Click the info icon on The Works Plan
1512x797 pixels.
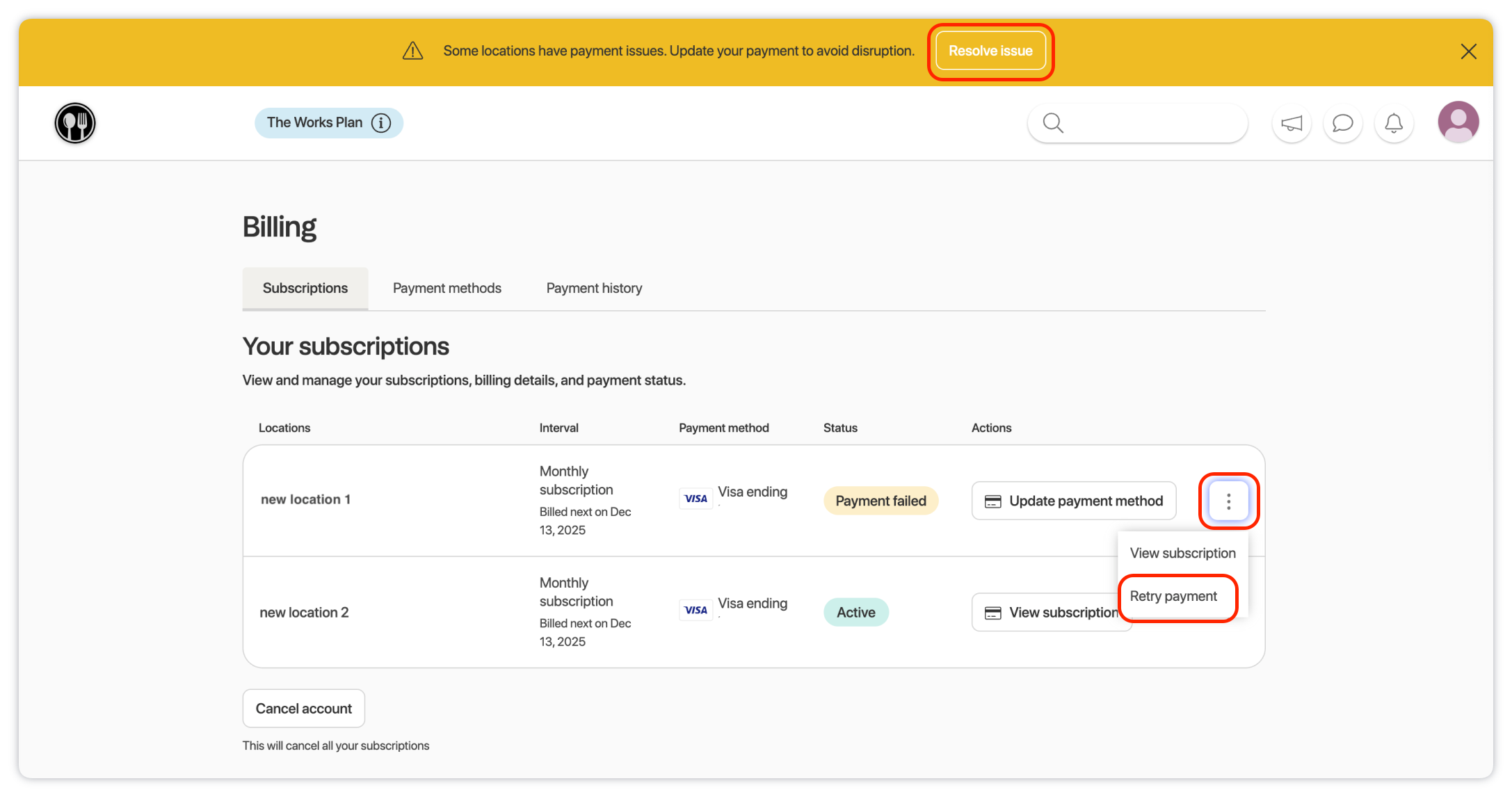click(x=381, y=123)
